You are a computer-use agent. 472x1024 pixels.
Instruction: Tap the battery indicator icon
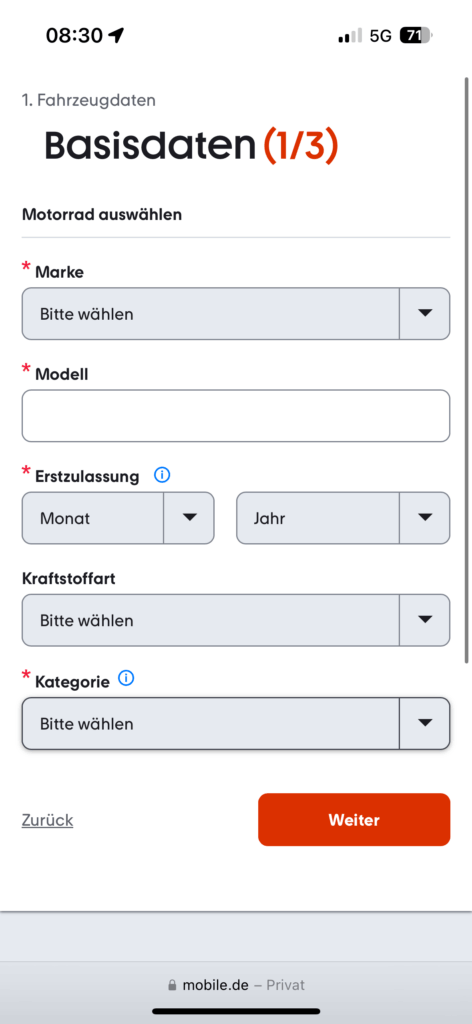coord(417,36)
